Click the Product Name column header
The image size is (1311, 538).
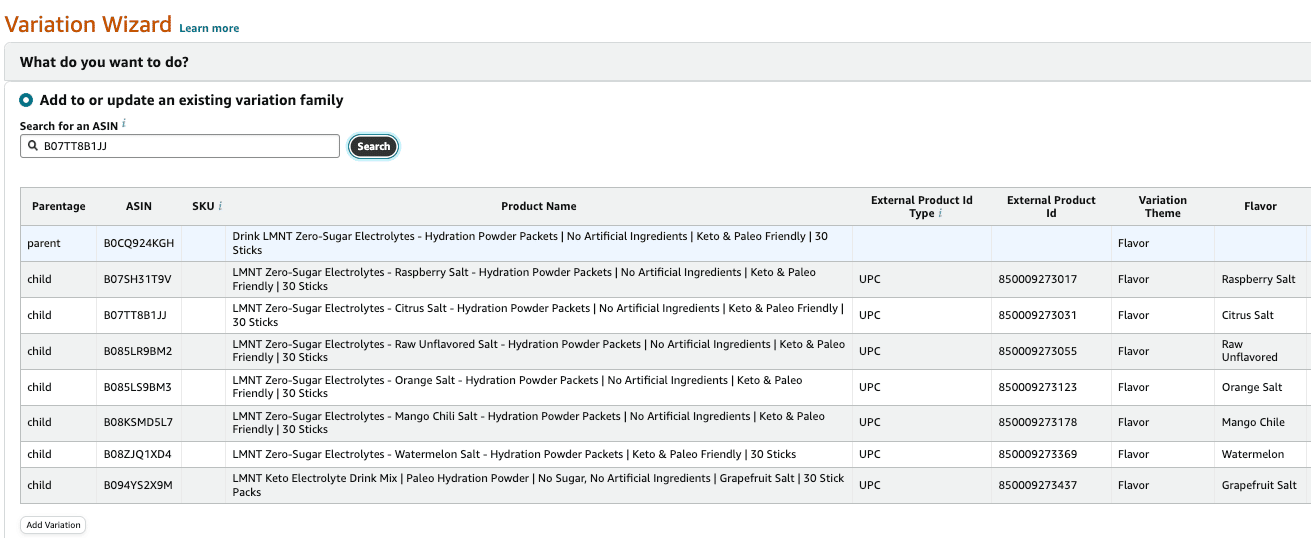[539, 206]
